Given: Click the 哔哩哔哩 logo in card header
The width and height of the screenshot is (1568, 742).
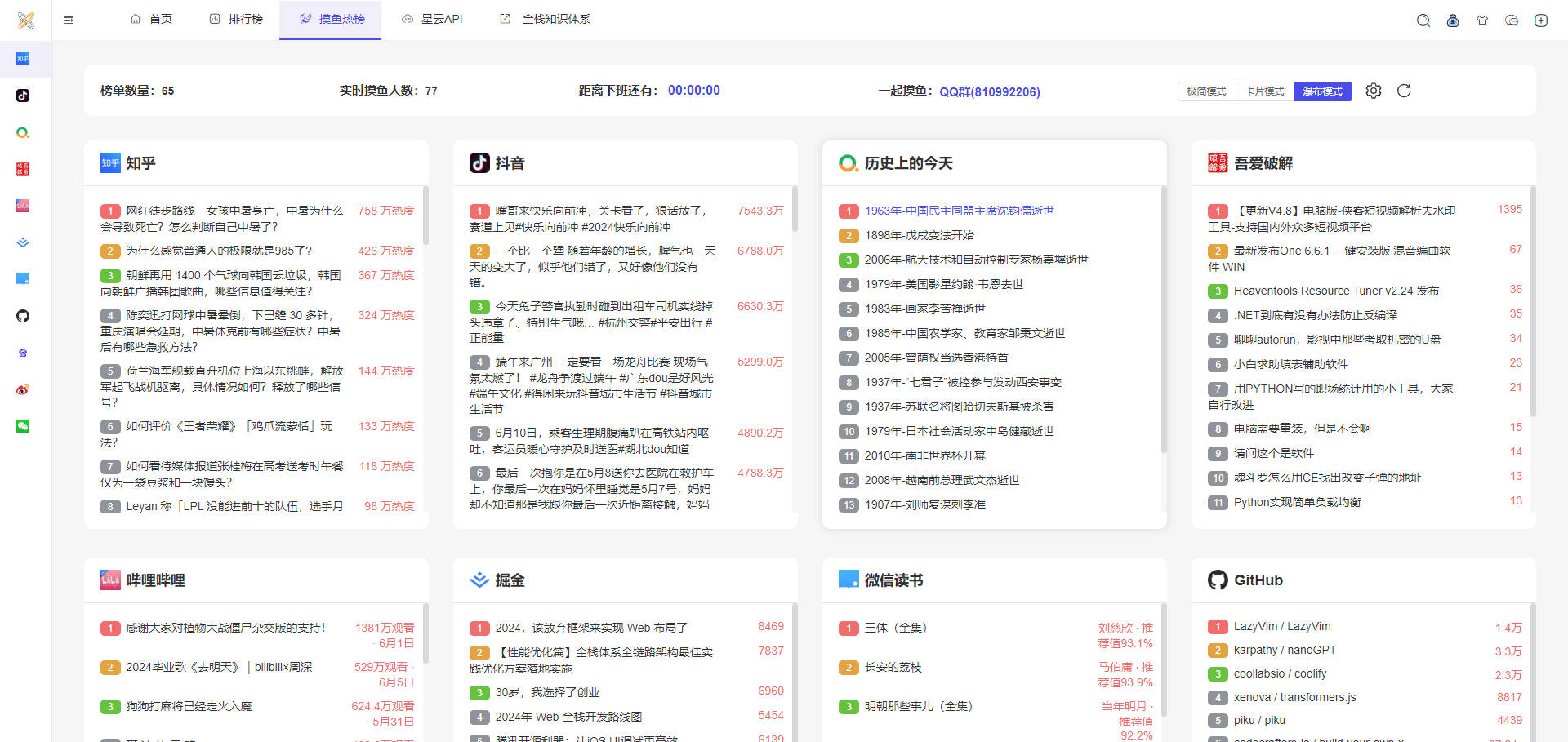Looking at the screenshot, I should pyautogui.click(x=110, y=580).
